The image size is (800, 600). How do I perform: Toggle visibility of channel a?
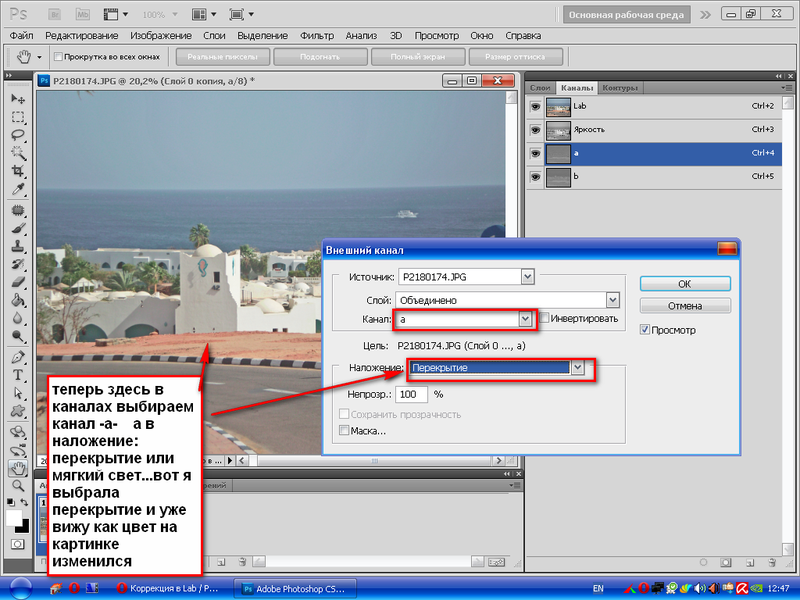click(535, 154)
